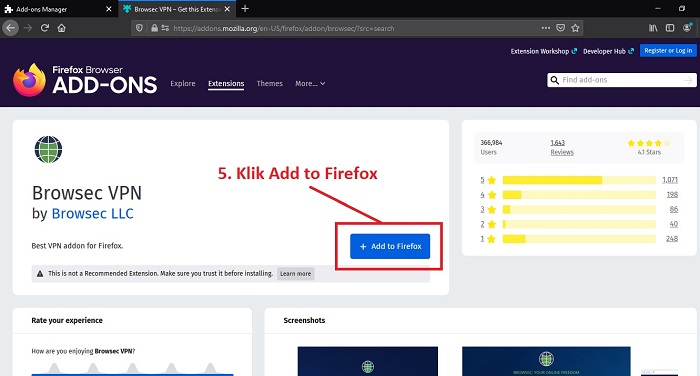Filter by 1 star reviews bar
Viewport: 700px width, 376px height.
[x=579, y=239]
